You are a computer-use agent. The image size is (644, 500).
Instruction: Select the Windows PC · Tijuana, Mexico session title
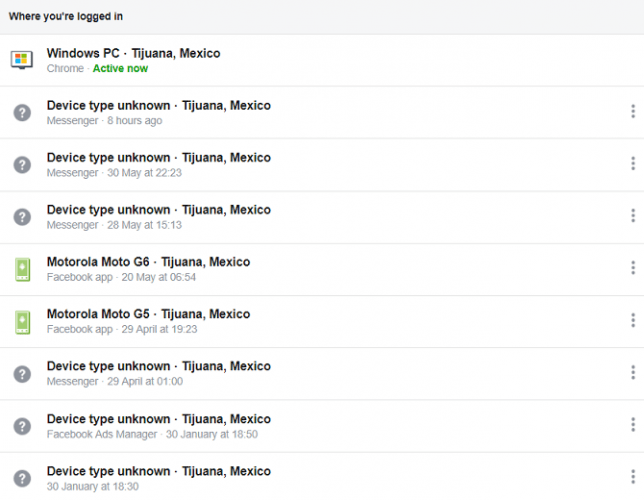(133, 53)
